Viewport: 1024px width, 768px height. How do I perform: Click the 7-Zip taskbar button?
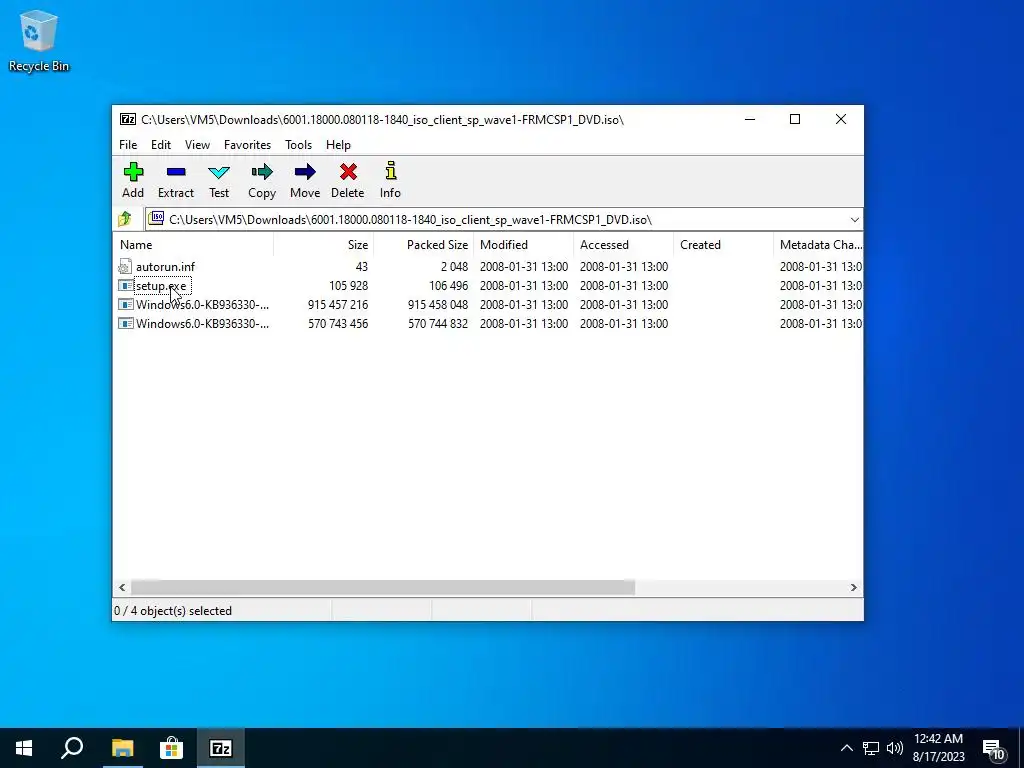[x=220, y=748]
